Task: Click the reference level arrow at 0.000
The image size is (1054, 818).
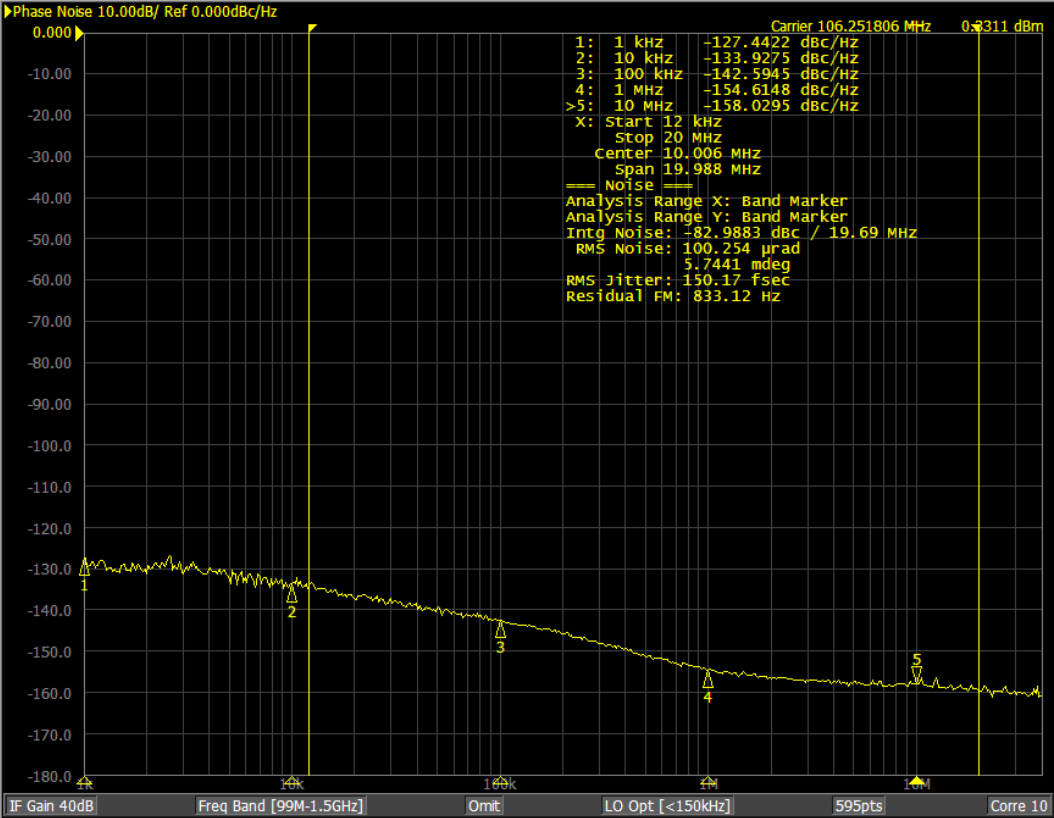Action: tap(79, 33)
